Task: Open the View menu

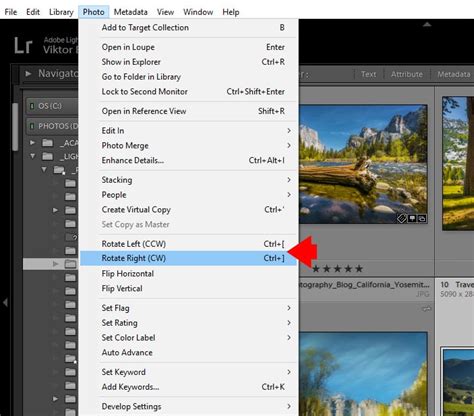Action: 165,12
